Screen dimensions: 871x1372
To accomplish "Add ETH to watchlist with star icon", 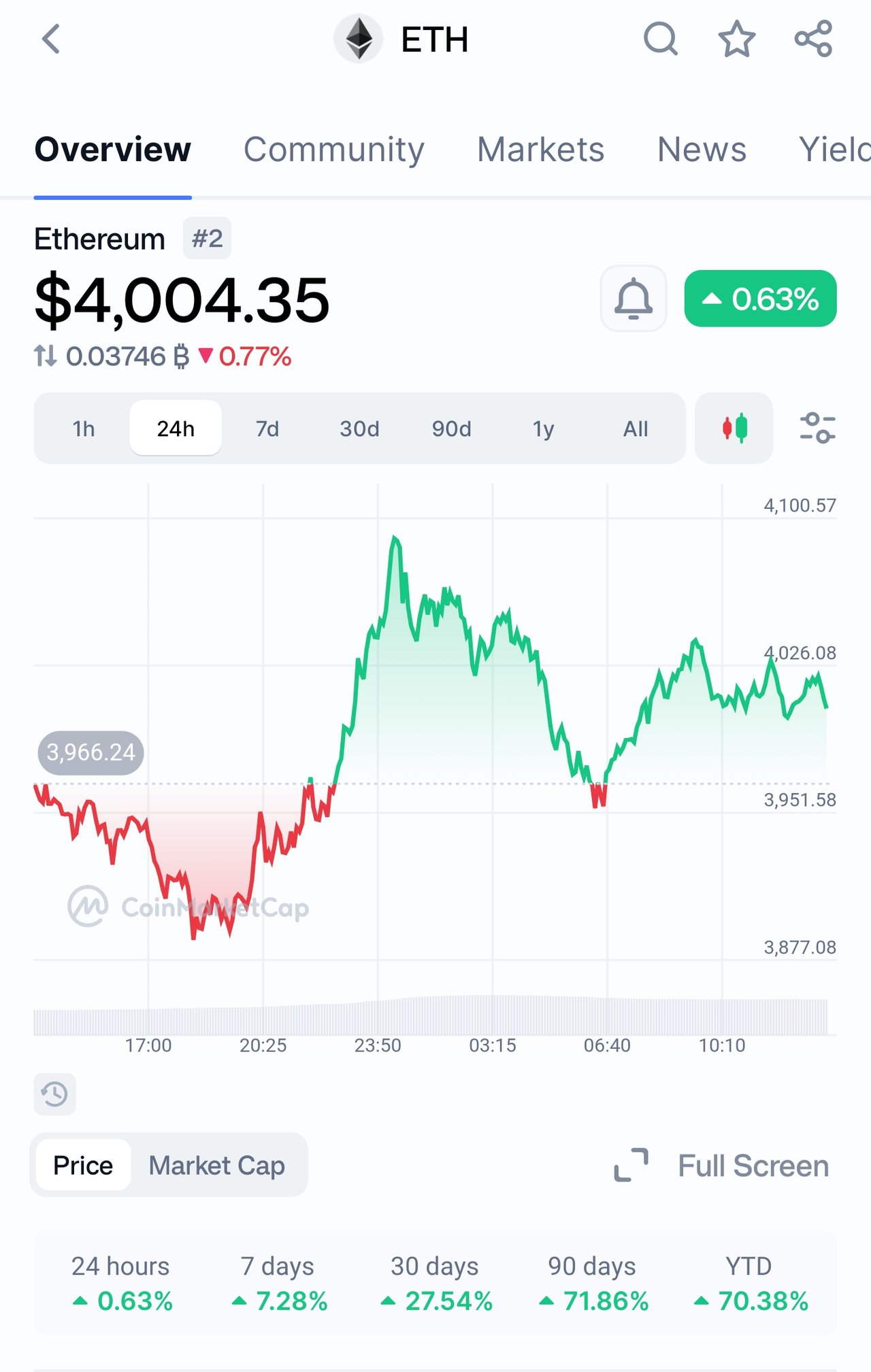I will click(737, 39).
